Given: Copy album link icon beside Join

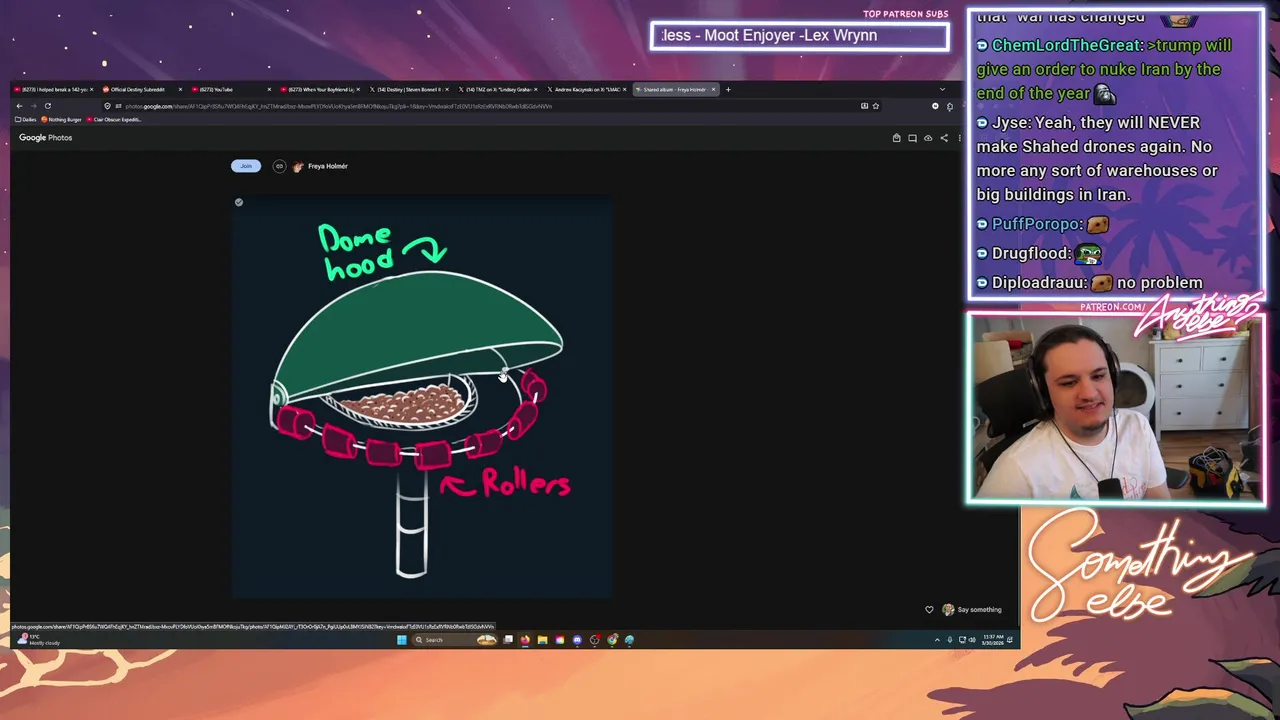Looking at the screenshot, I should 279,166.
